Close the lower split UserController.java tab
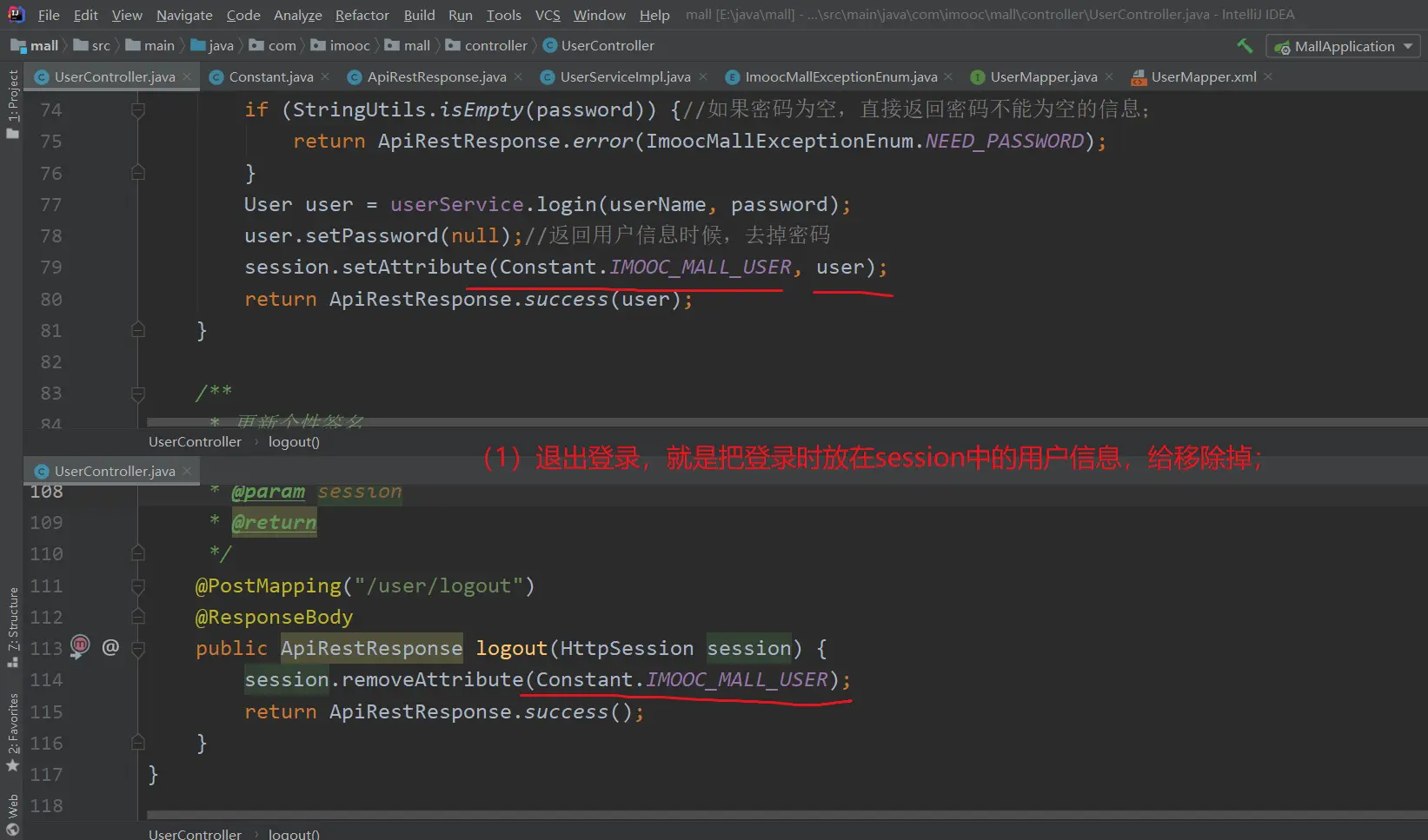Image resolution: width=1428 pixels, height=840 pixels. 187,471
